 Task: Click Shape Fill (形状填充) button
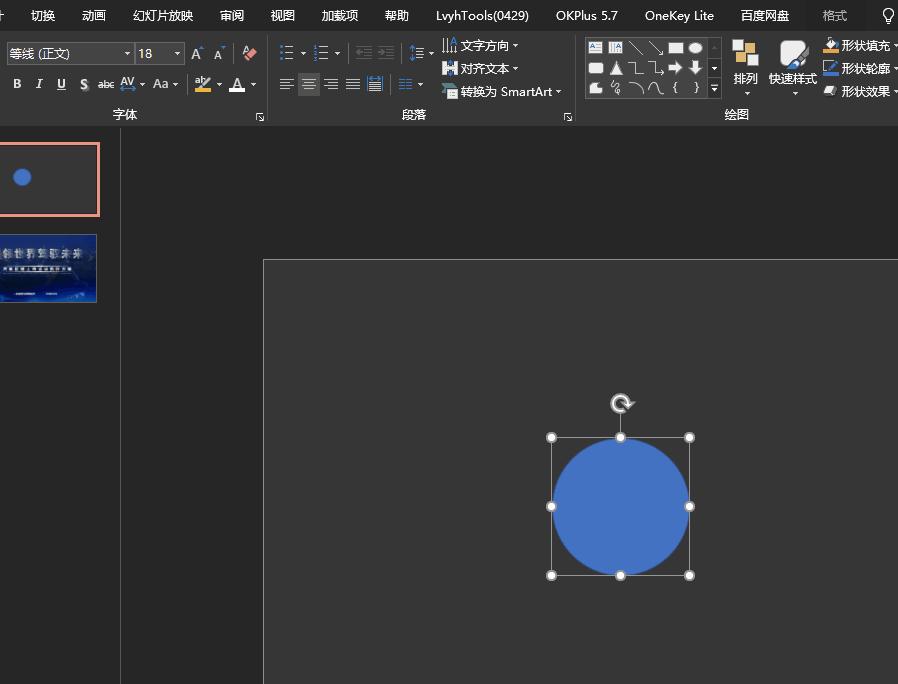pyautogui.click(x=858, y=45)
